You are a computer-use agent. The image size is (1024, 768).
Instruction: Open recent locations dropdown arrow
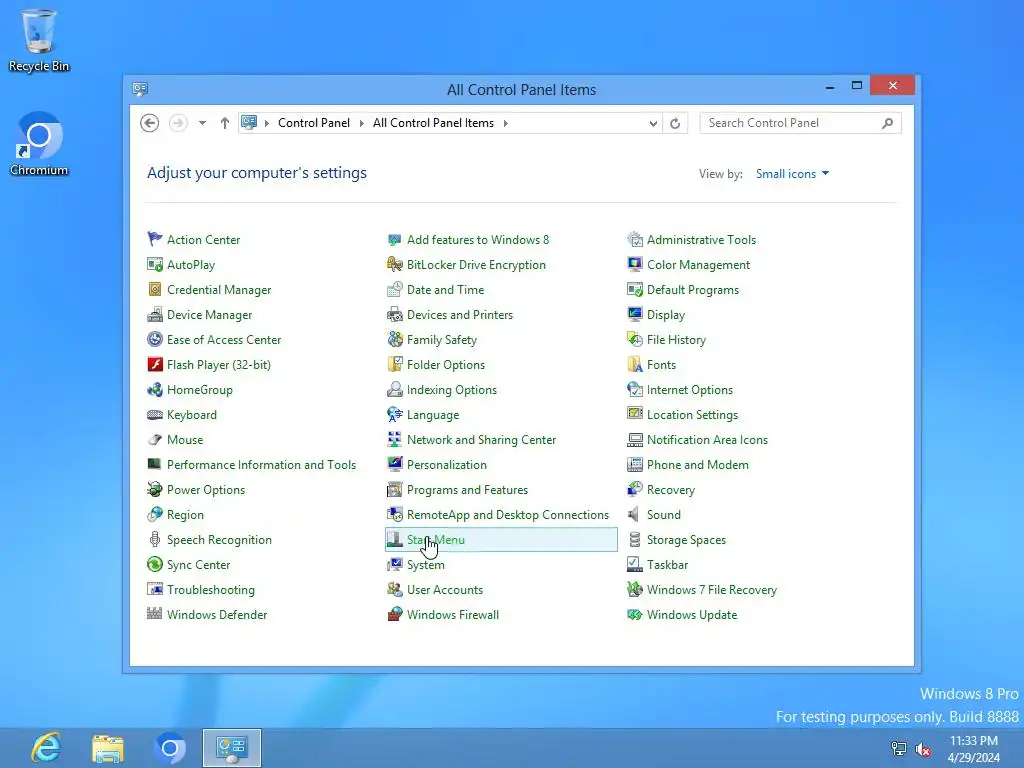pos(202,123)
